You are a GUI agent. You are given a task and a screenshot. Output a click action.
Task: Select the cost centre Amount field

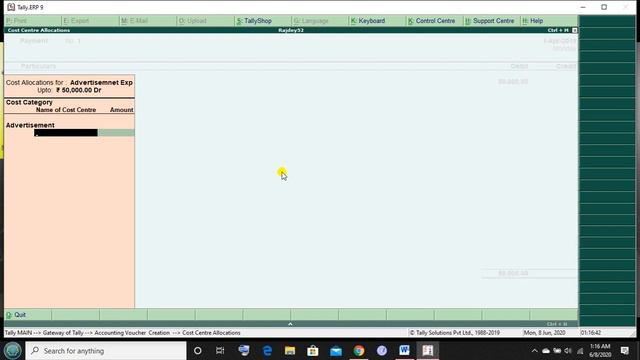(116, 133)
